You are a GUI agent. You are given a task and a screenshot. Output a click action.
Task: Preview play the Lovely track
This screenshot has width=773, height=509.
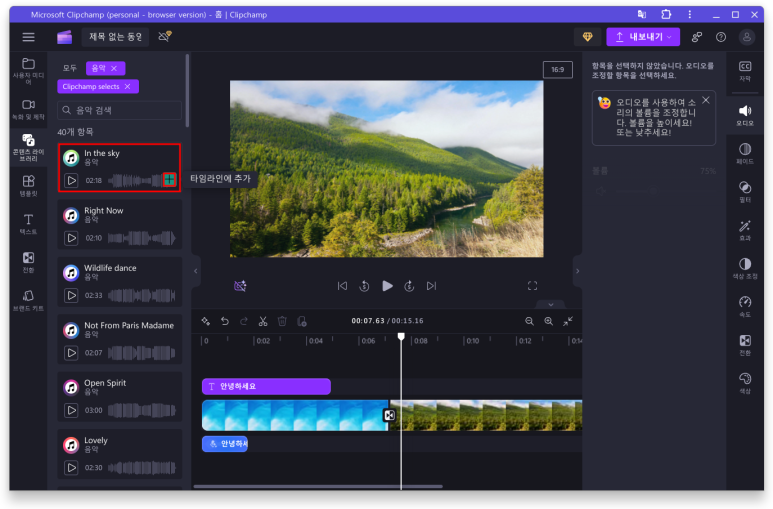tap(71, 468)
